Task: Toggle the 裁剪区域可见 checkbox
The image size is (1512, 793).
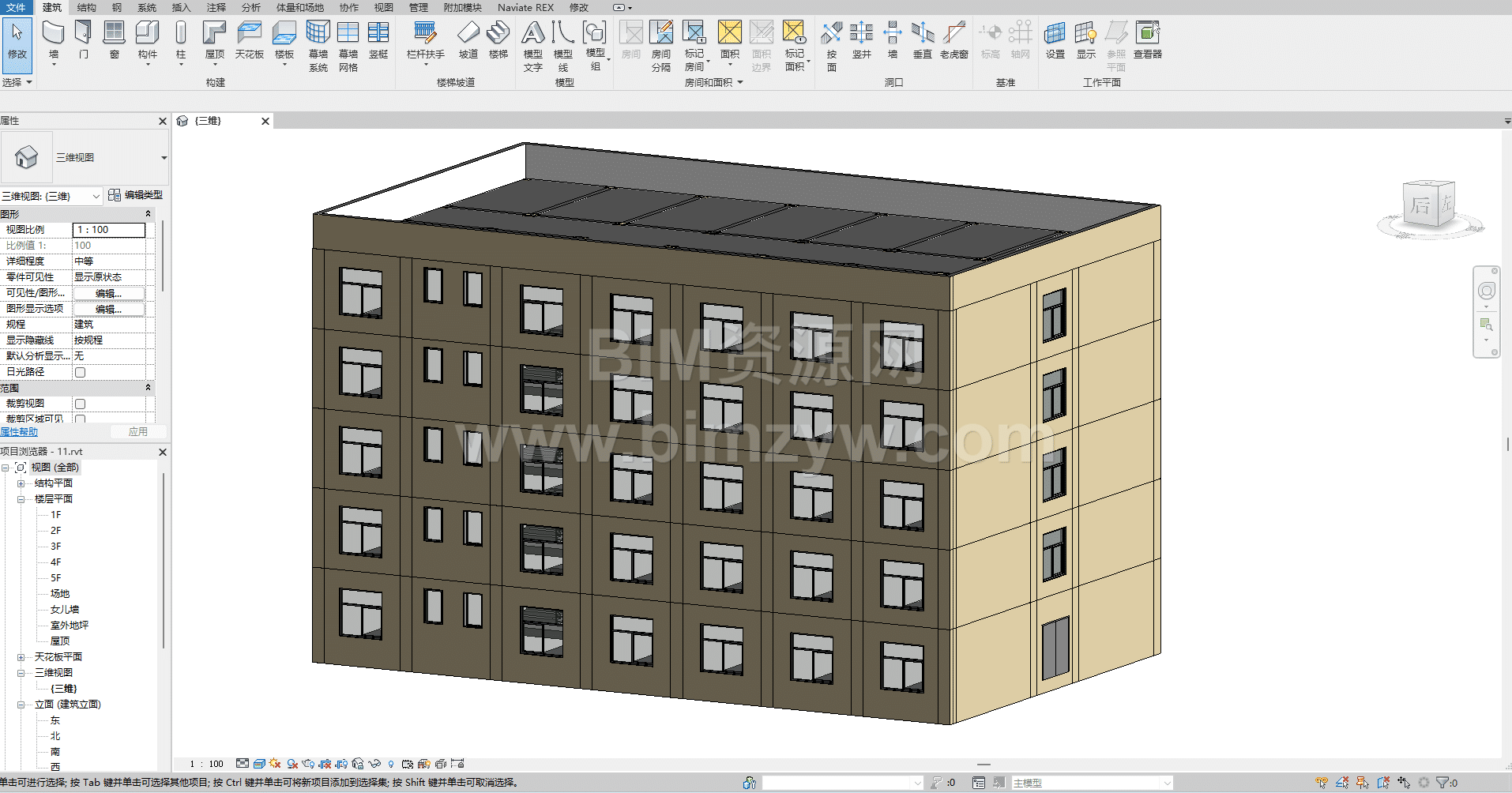Action: point(80,419)
